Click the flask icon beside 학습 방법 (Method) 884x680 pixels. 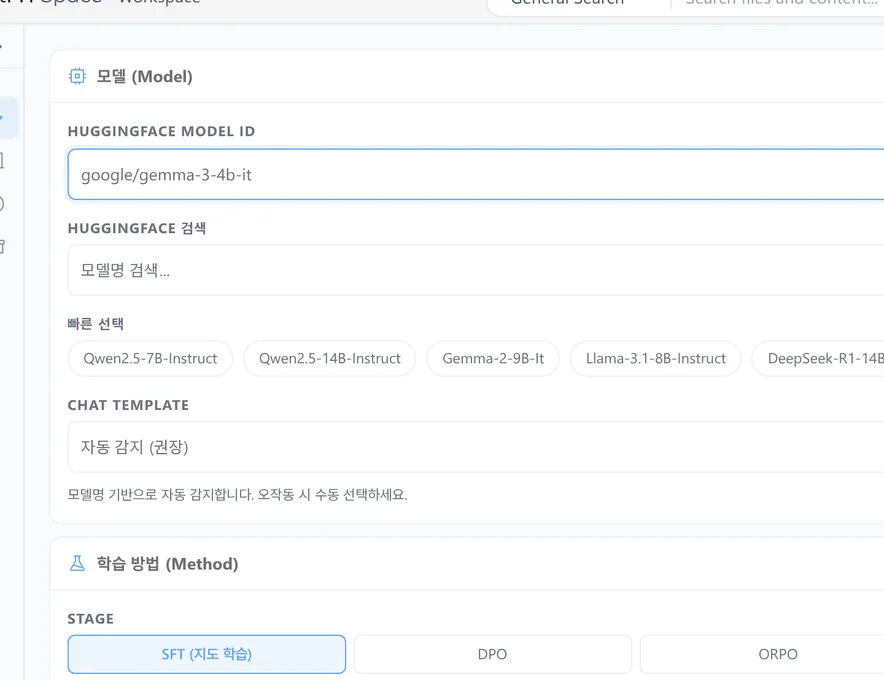pyautogui.click(x=77, y=563)
